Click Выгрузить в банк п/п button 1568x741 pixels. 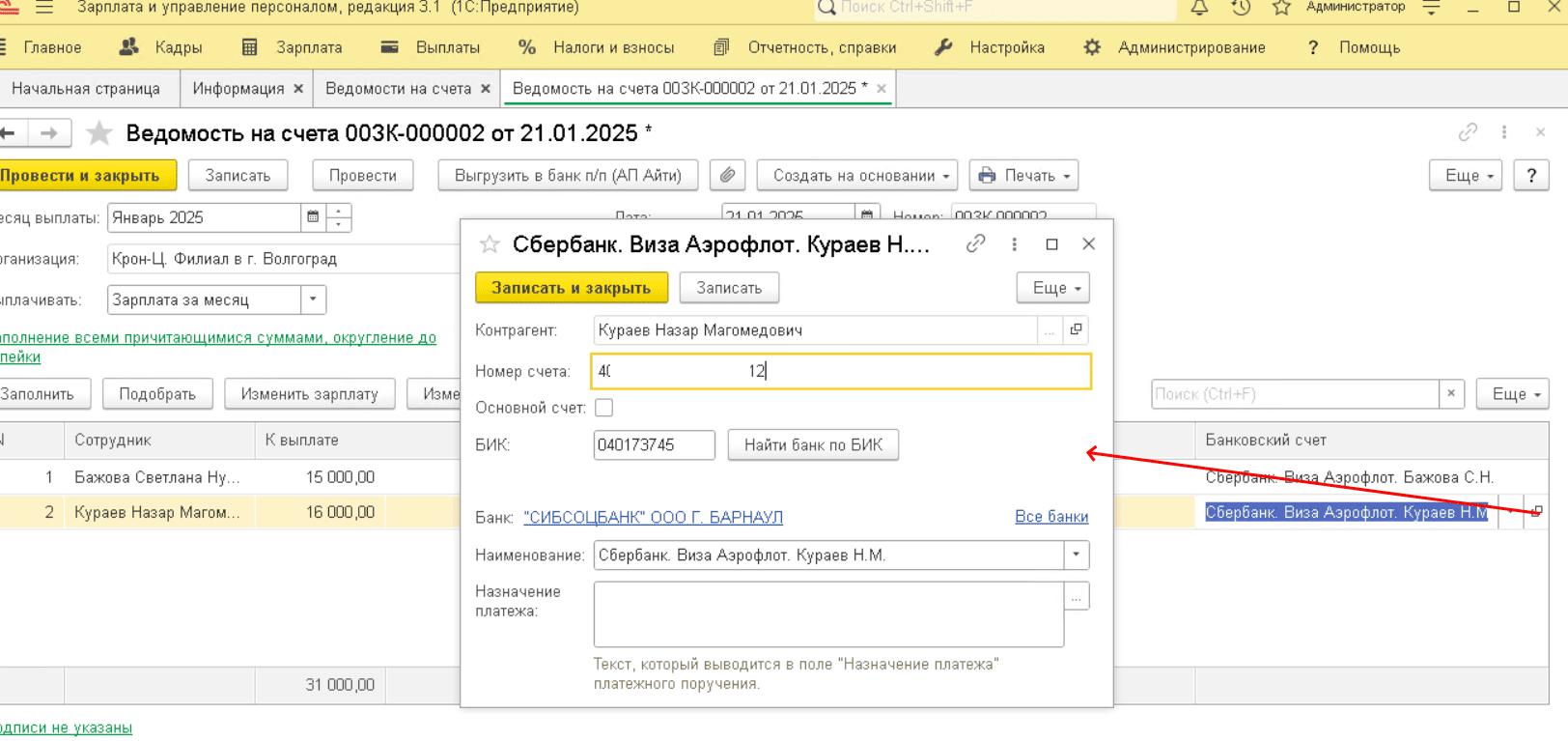tap(568, 176)
